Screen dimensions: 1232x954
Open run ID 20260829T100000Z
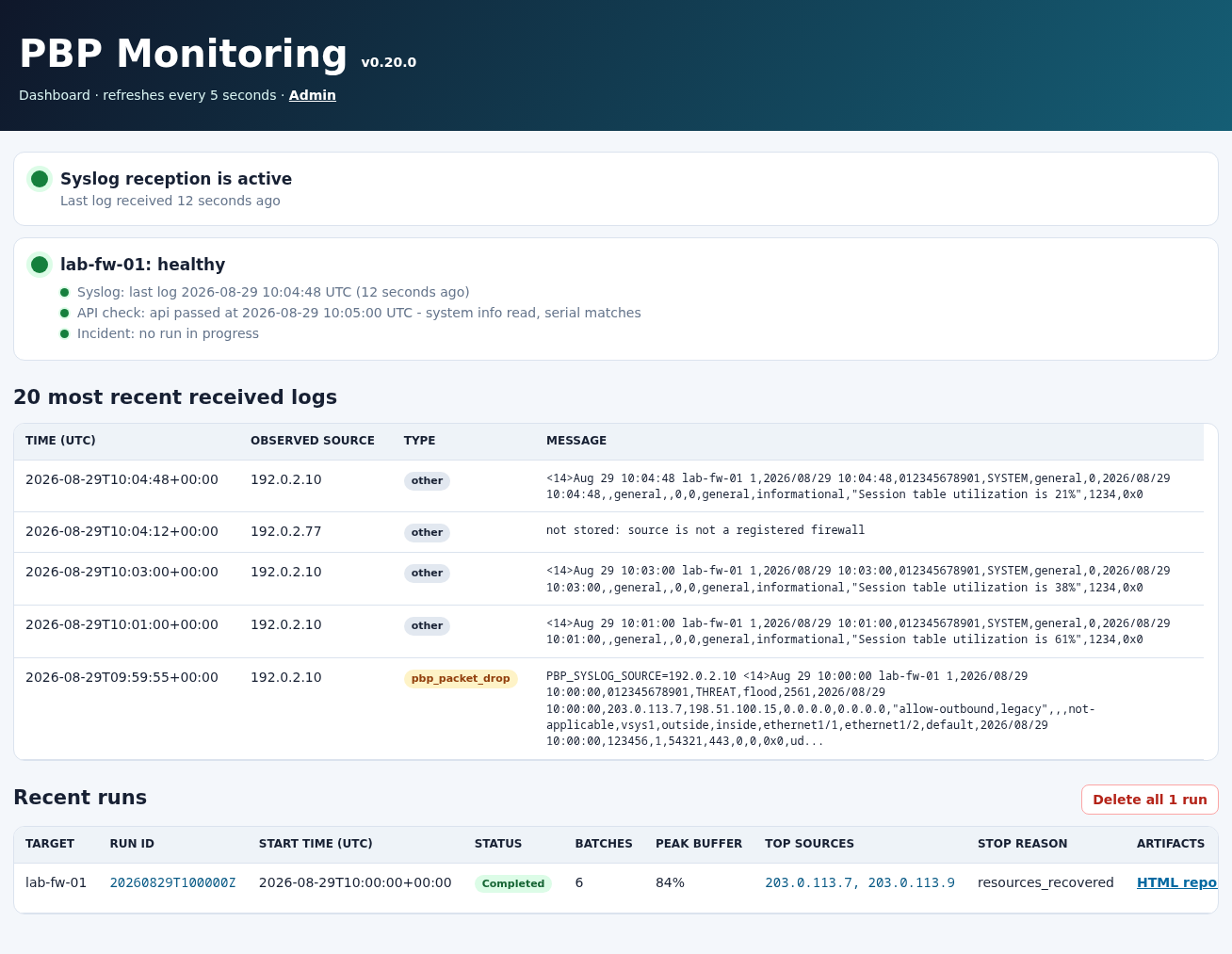[172, 882]
